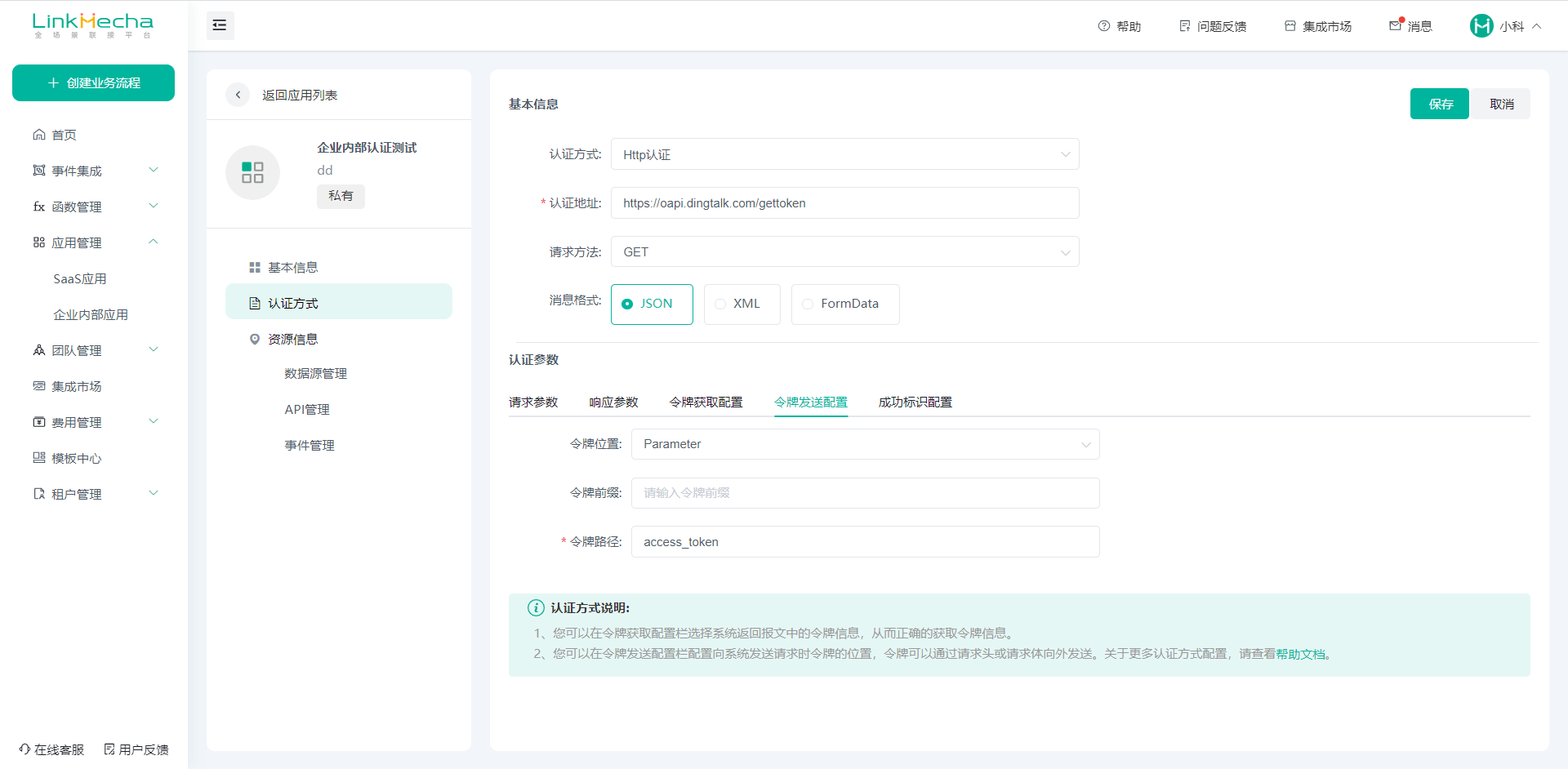The height and width of the screenshot is (769, 1568).
Task: Click the 应用管理 grid icon
Action: 39,242
